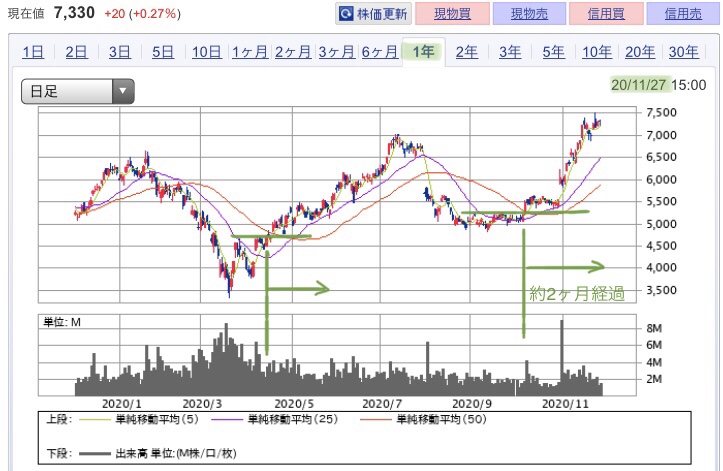Click the current price 7,330
Image resolution: width=723 pixels, height=471 pixels.
[x=74, y=12]
